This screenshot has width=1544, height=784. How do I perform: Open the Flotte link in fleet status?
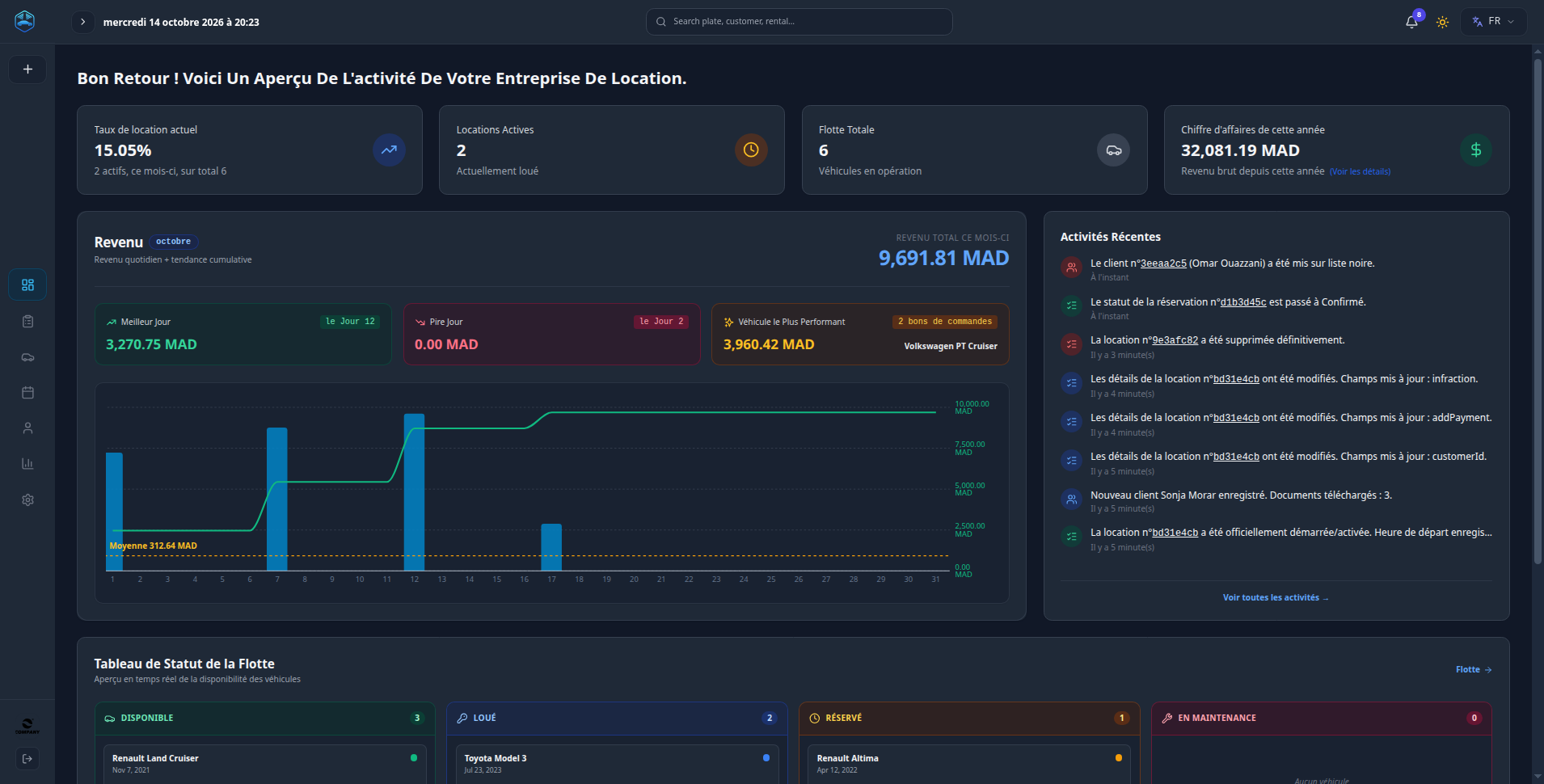click(1474, 670)
